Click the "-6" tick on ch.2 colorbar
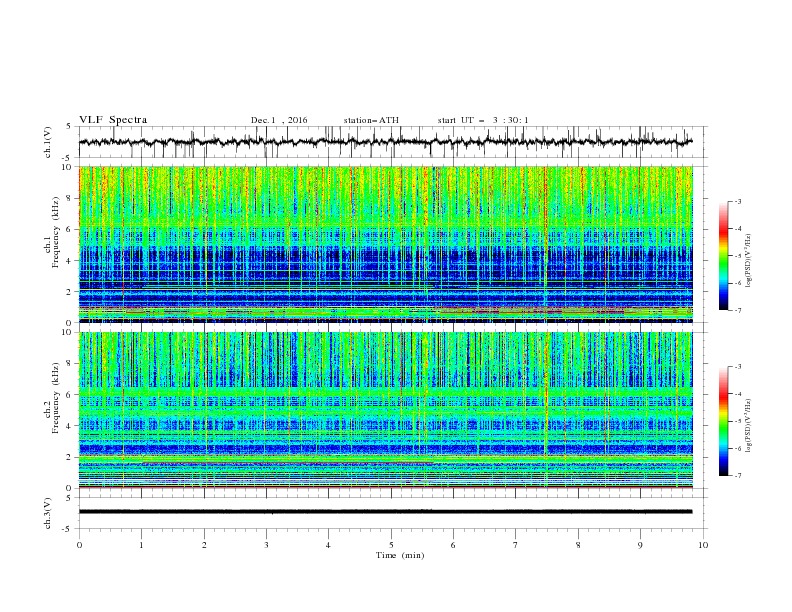This screenshot has width=792, height=612. [x=737, y=448]
